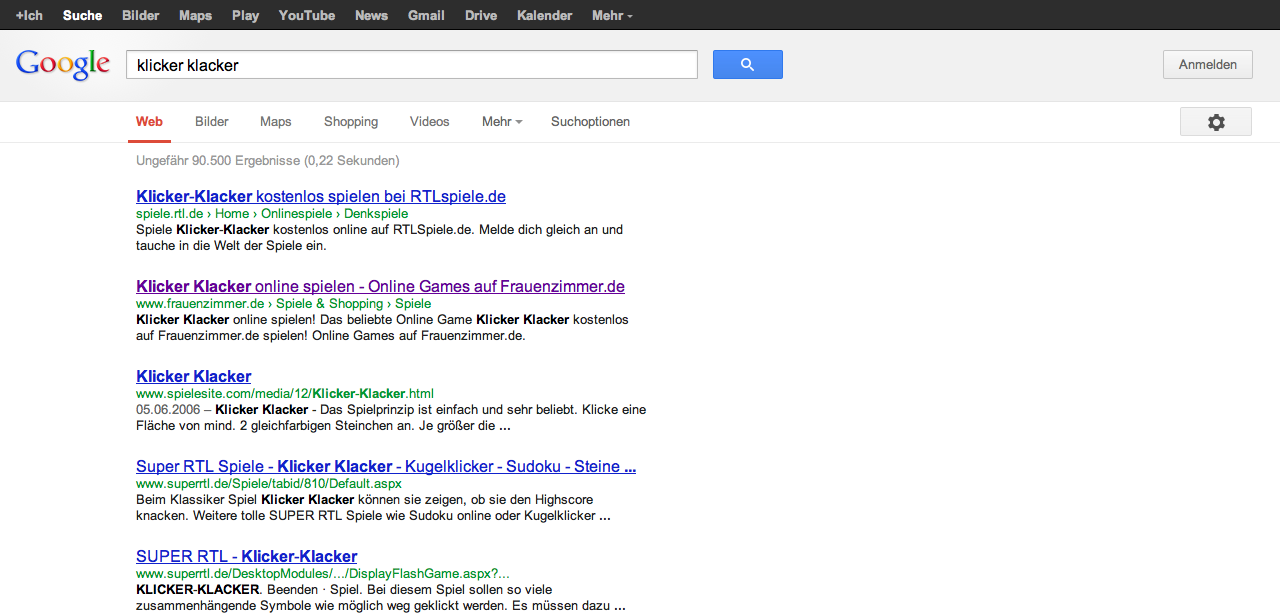This screenshot has height=614, width=1280.
Task: Go to Gmail in top navigation bar
Action: coord(426,15)
